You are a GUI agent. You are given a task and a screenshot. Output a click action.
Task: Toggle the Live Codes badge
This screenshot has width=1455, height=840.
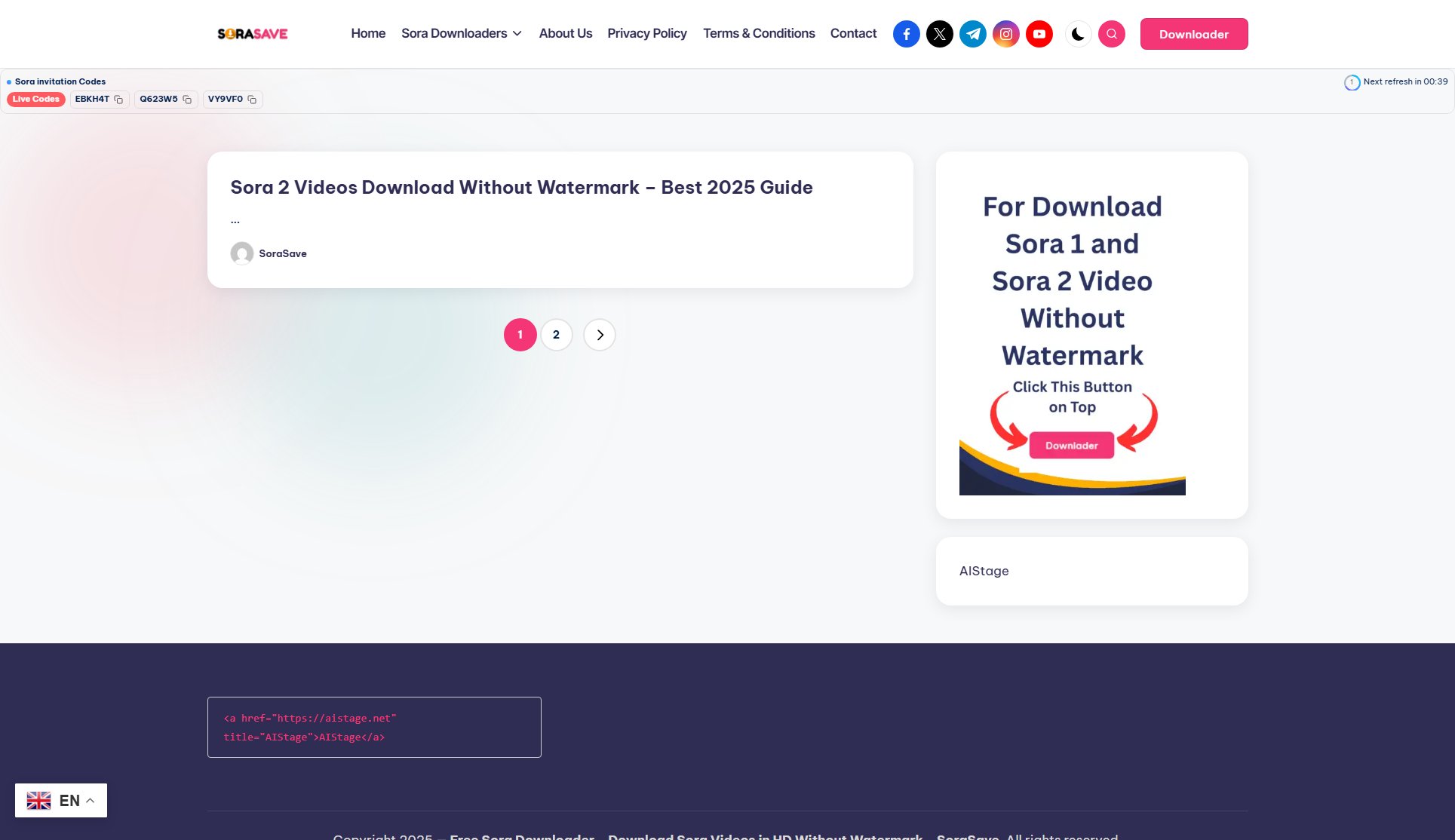click(x=35, y=99)
